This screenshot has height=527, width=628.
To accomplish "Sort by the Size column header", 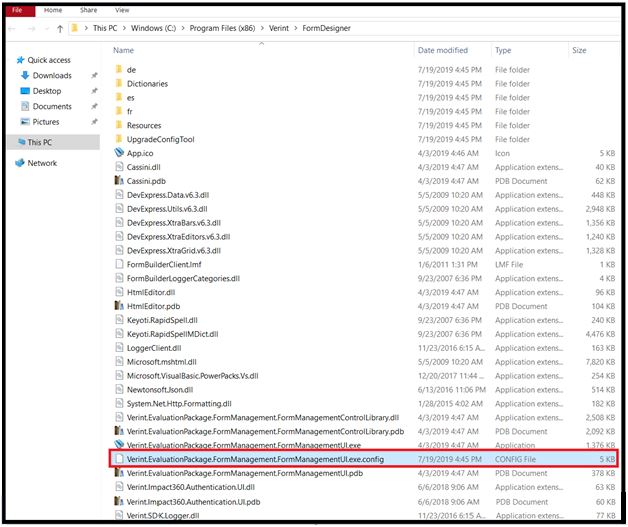I will tap(579, 50).
